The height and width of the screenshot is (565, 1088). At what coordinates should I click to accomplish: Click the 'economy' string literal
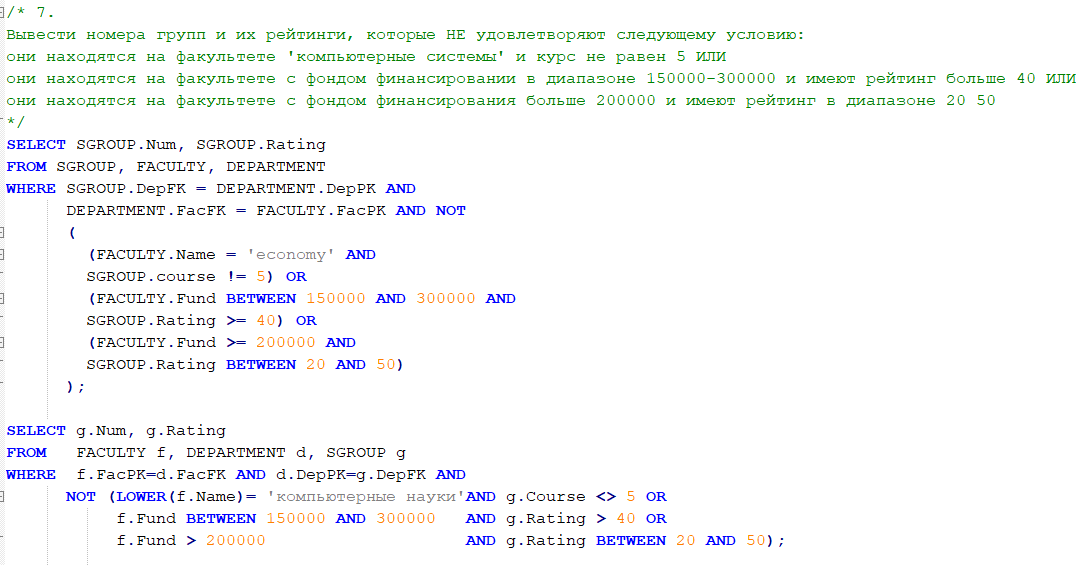(291, 255)
